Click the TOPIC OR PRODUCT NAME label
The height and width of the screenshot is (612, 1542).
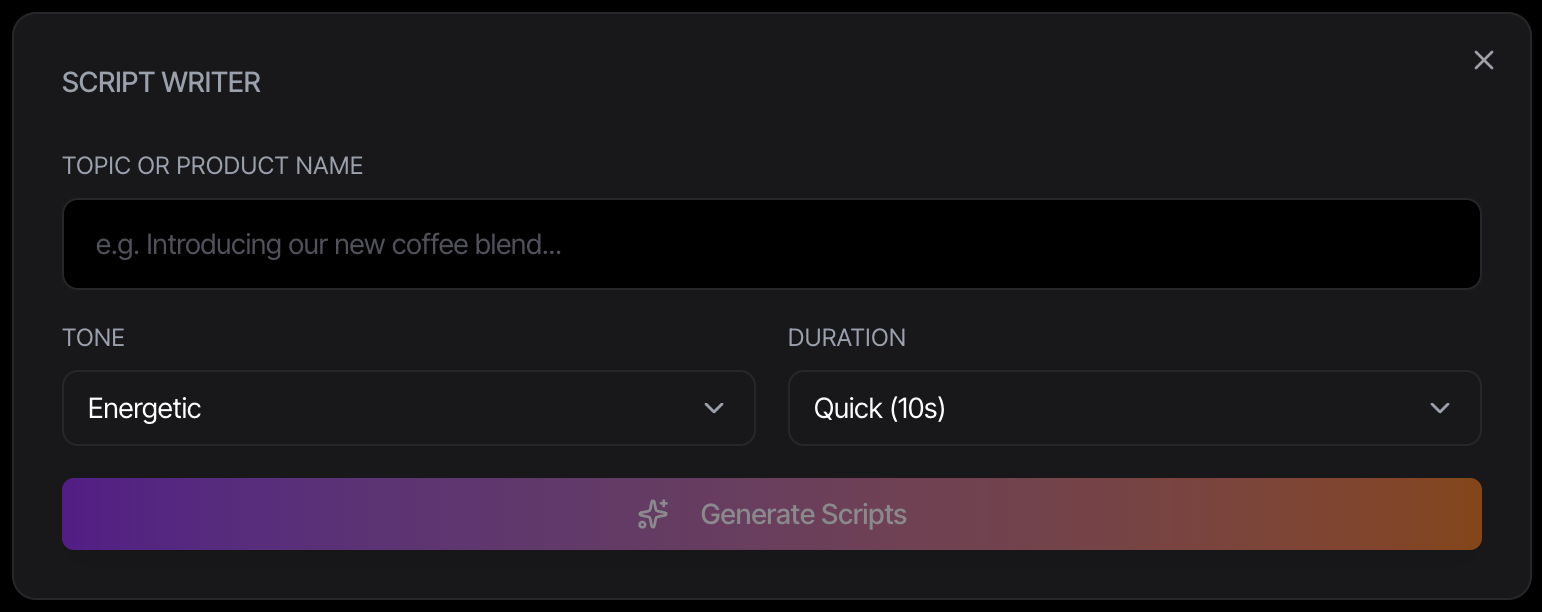(x=213, y=166)
